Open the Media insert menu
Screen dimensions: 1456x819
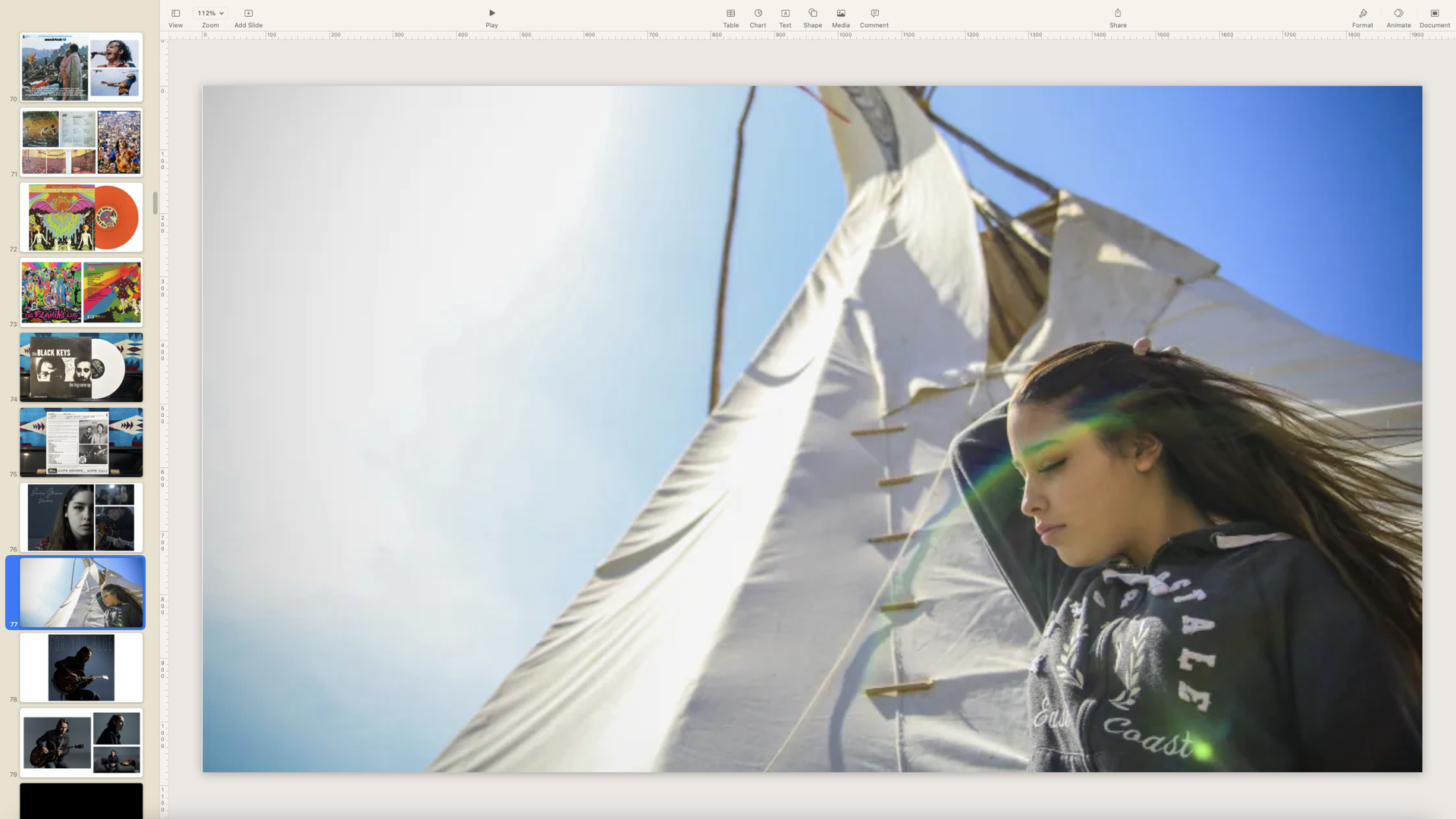[x=840, y=14]
